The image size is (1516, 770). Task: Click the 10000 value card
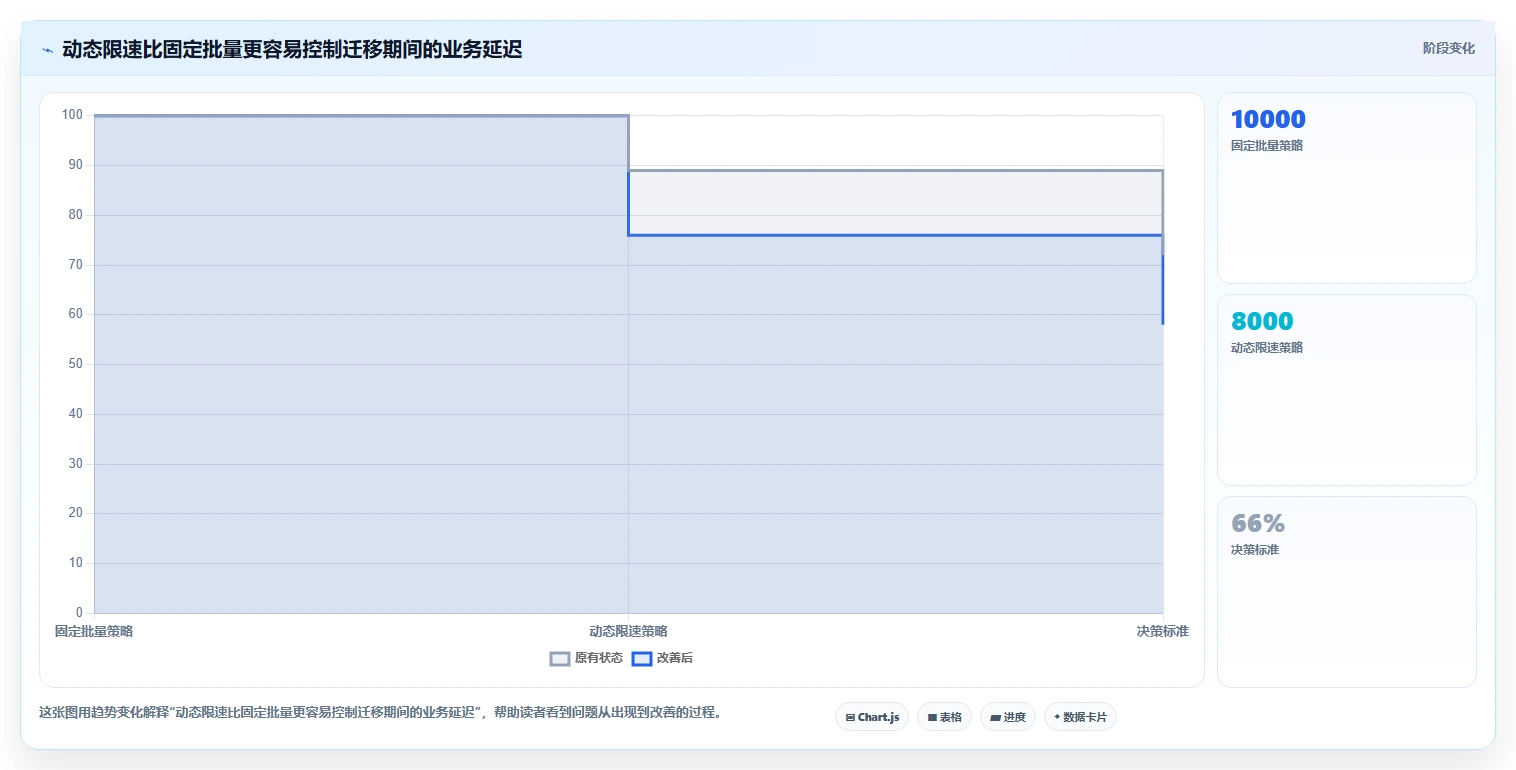pos(1346,188)
